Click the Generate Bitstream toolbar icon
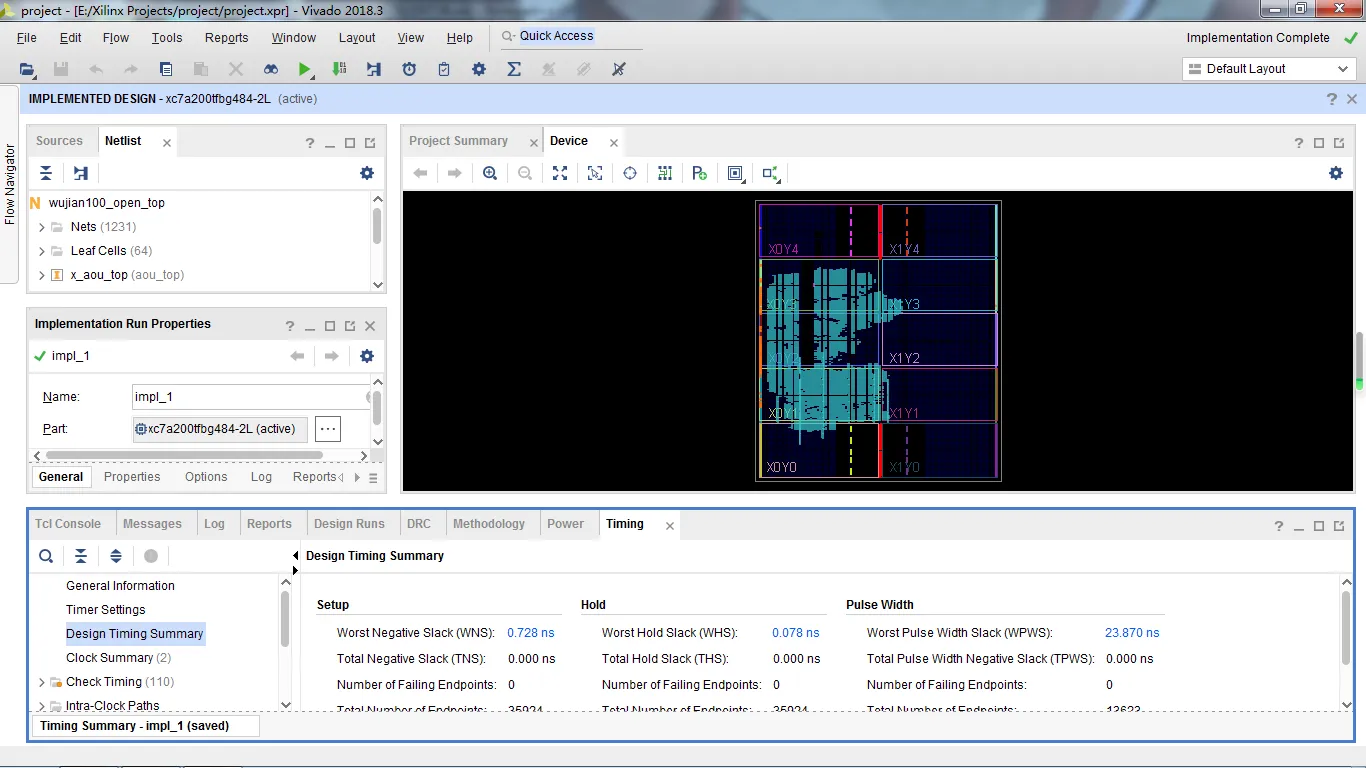Screen dimensions: 1366x768 (x=339, y=69)
